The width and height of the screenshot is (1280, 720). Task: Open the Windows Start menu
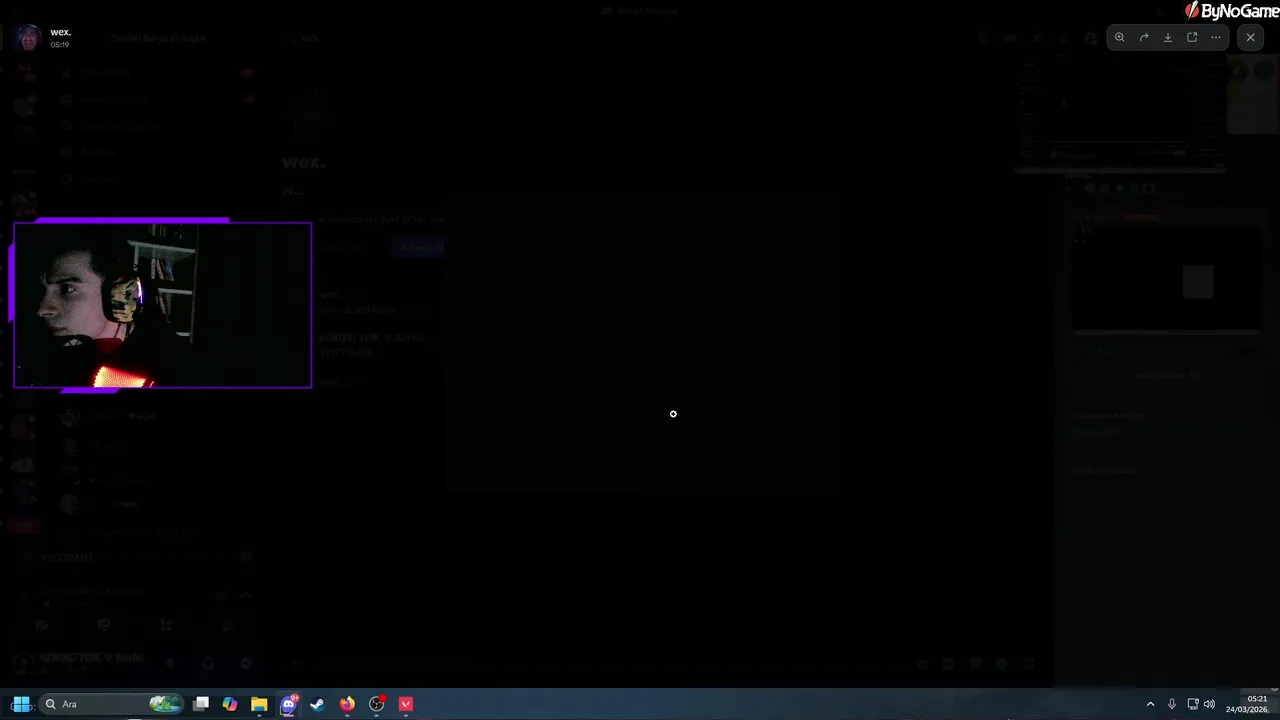pos(21,704)
